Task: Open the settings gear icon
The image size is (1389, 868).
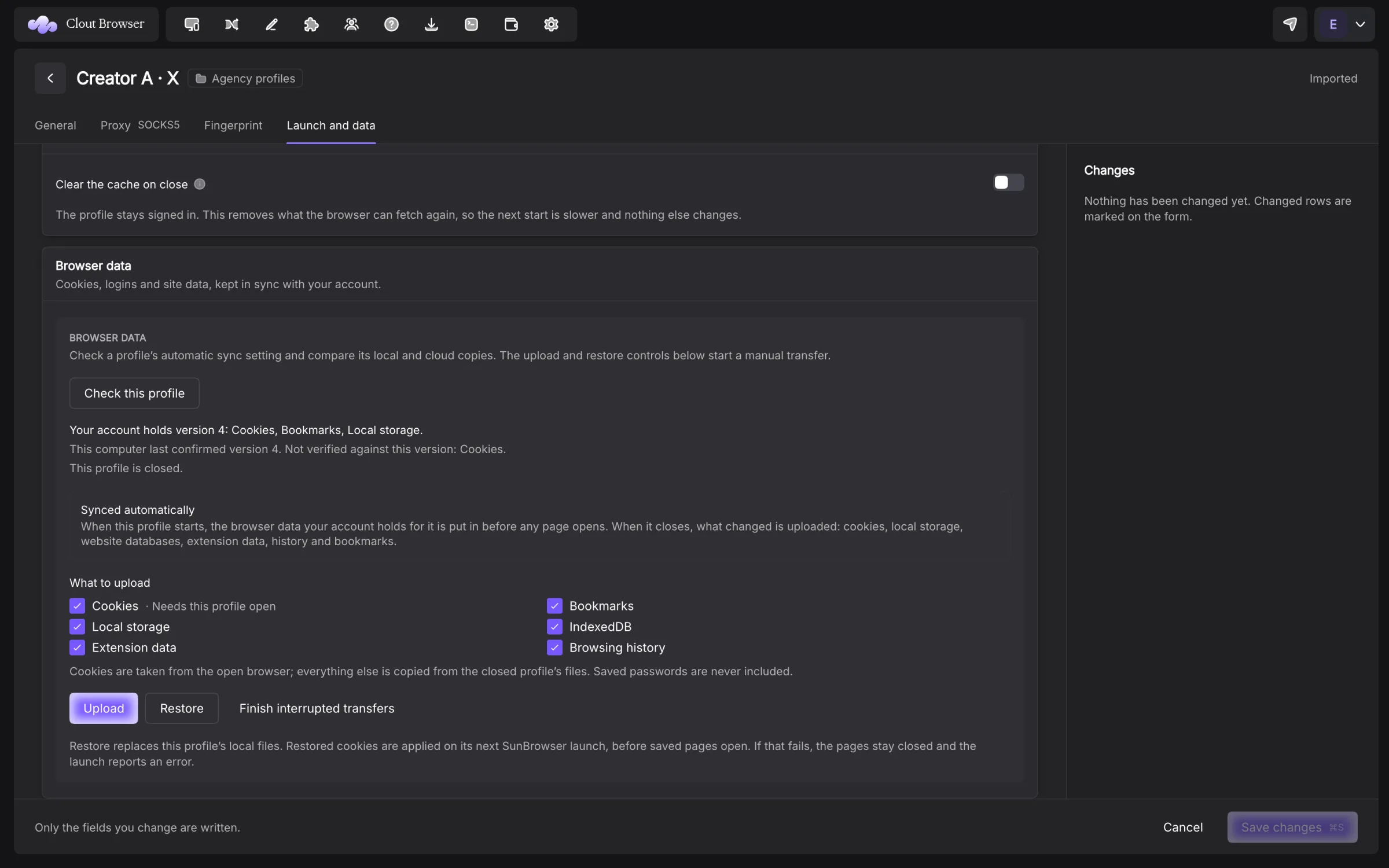Action: click(551, 24)
